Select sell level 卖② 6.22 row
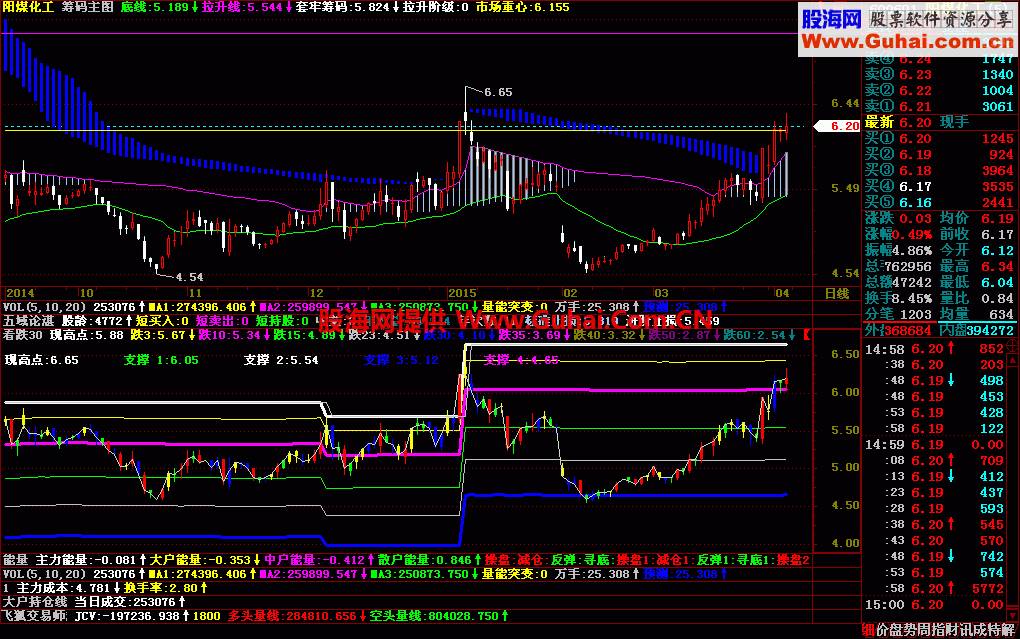Viewport: 1020px width, 639px height. pos(939,90)
